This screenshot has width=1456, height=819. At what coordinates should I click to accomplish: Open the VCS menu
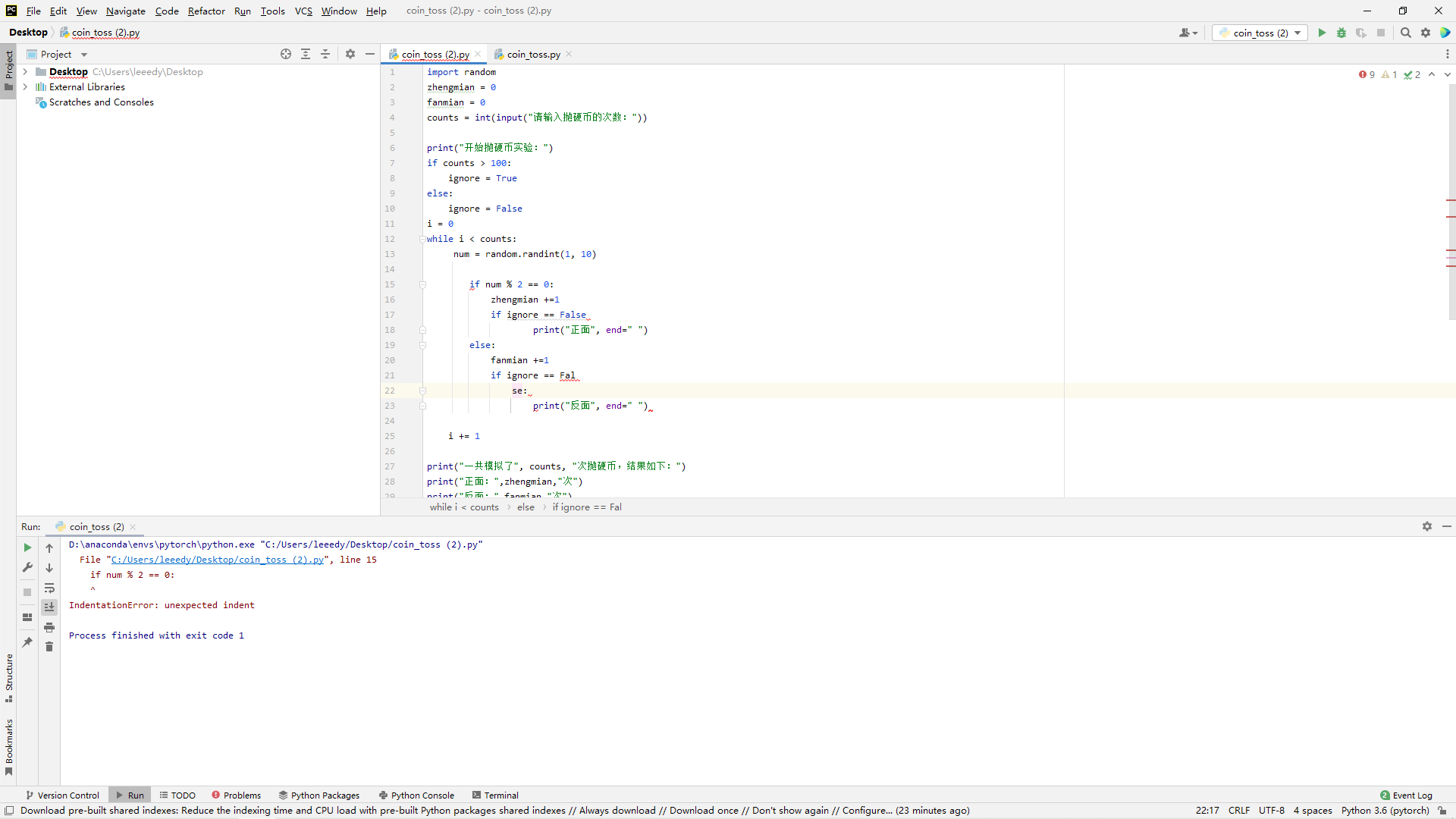click(x=303, y=11)
